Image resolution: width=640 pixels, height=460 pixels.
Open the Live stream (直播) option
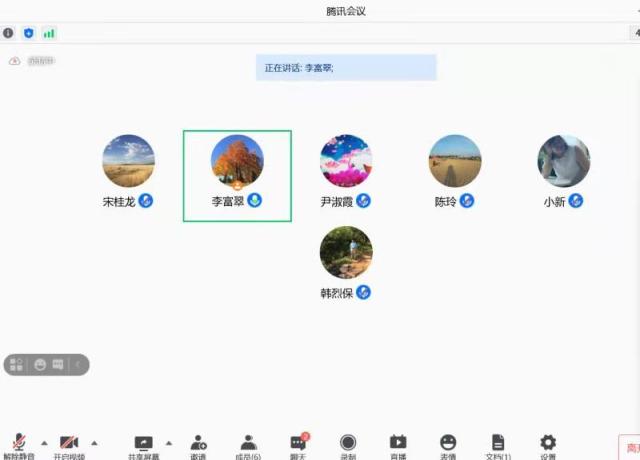pyautogui.click(x=398, y=444)
